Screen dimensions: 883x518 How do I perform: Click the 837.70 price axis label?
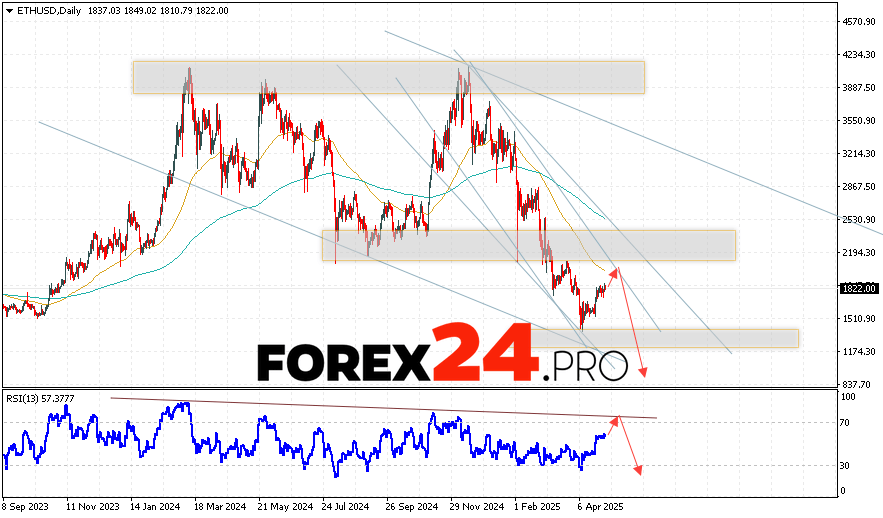click(856, 384)
